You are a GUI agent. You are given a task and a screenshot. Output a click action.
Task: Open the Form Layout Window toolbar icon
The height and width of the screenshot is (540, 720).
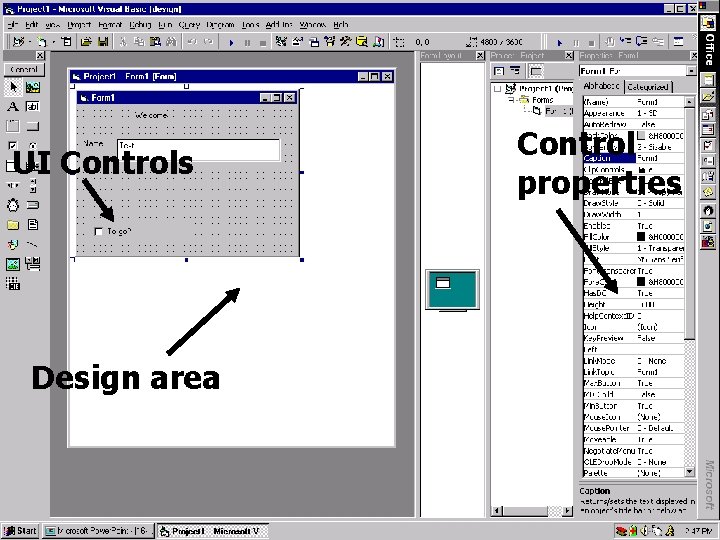click(x=314, y=42)
